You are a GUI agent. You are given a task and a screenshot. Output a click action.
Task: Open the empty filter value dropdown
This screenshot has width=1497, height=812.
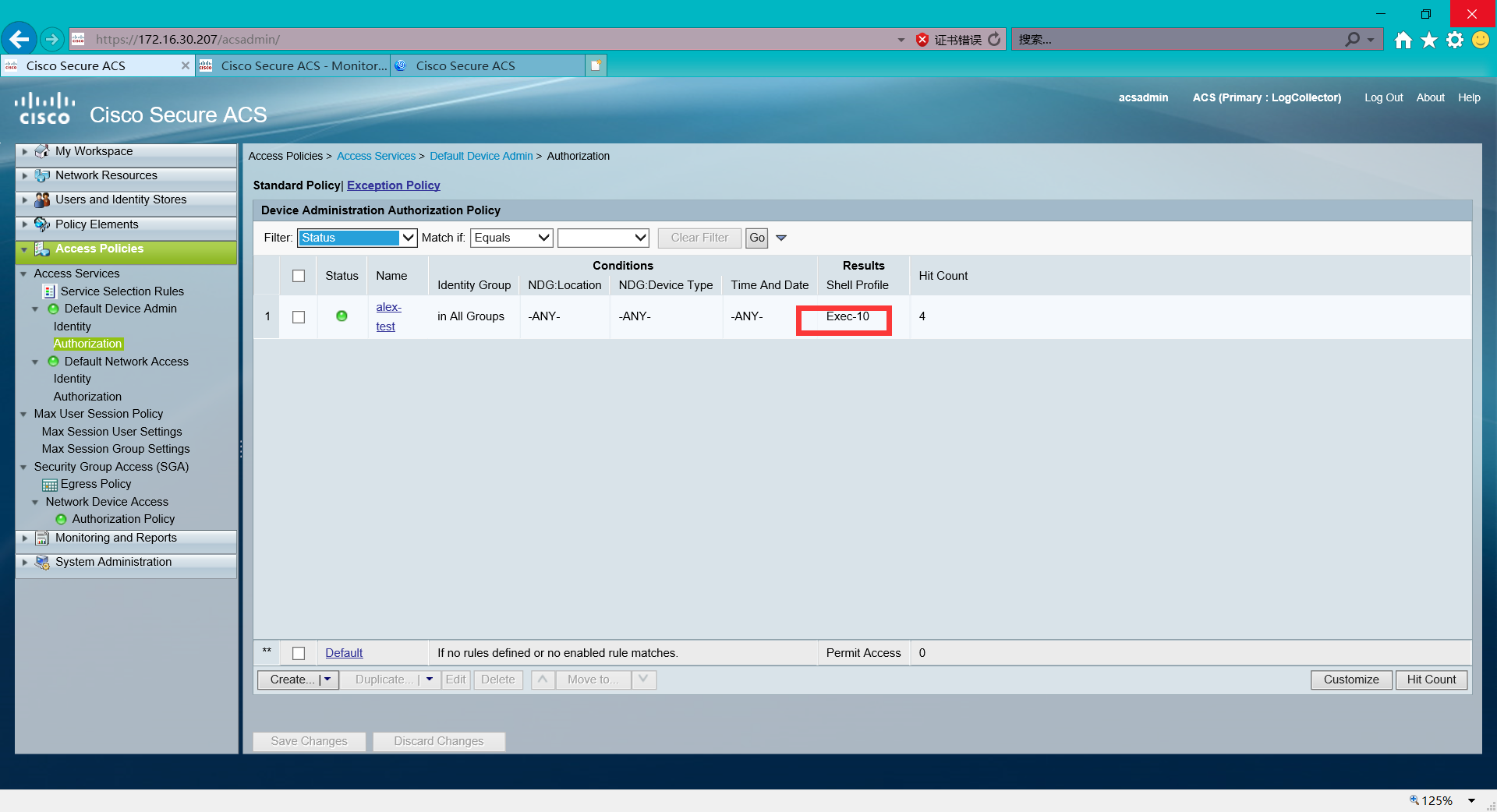(x=603, y=238)
